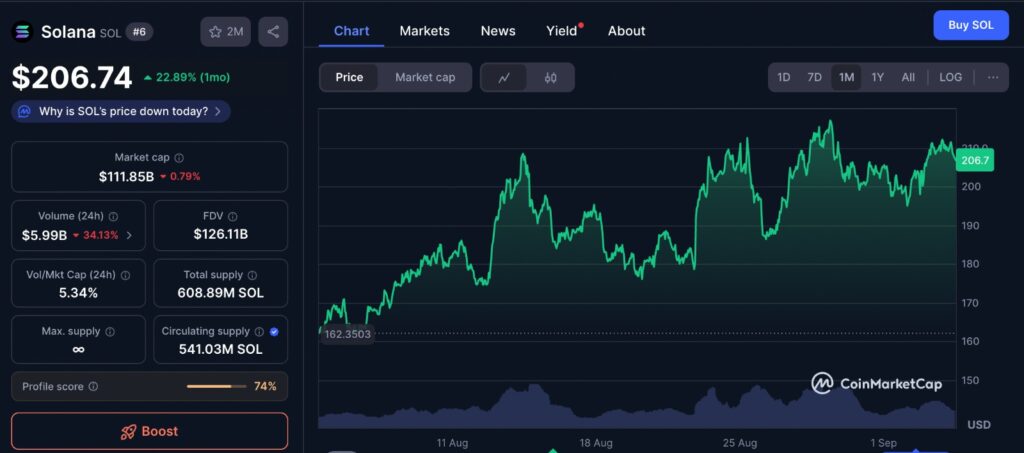Click the 541.03M SOL circulating supply
Viewport: 1024px width, 453px height.
[221, 349]
